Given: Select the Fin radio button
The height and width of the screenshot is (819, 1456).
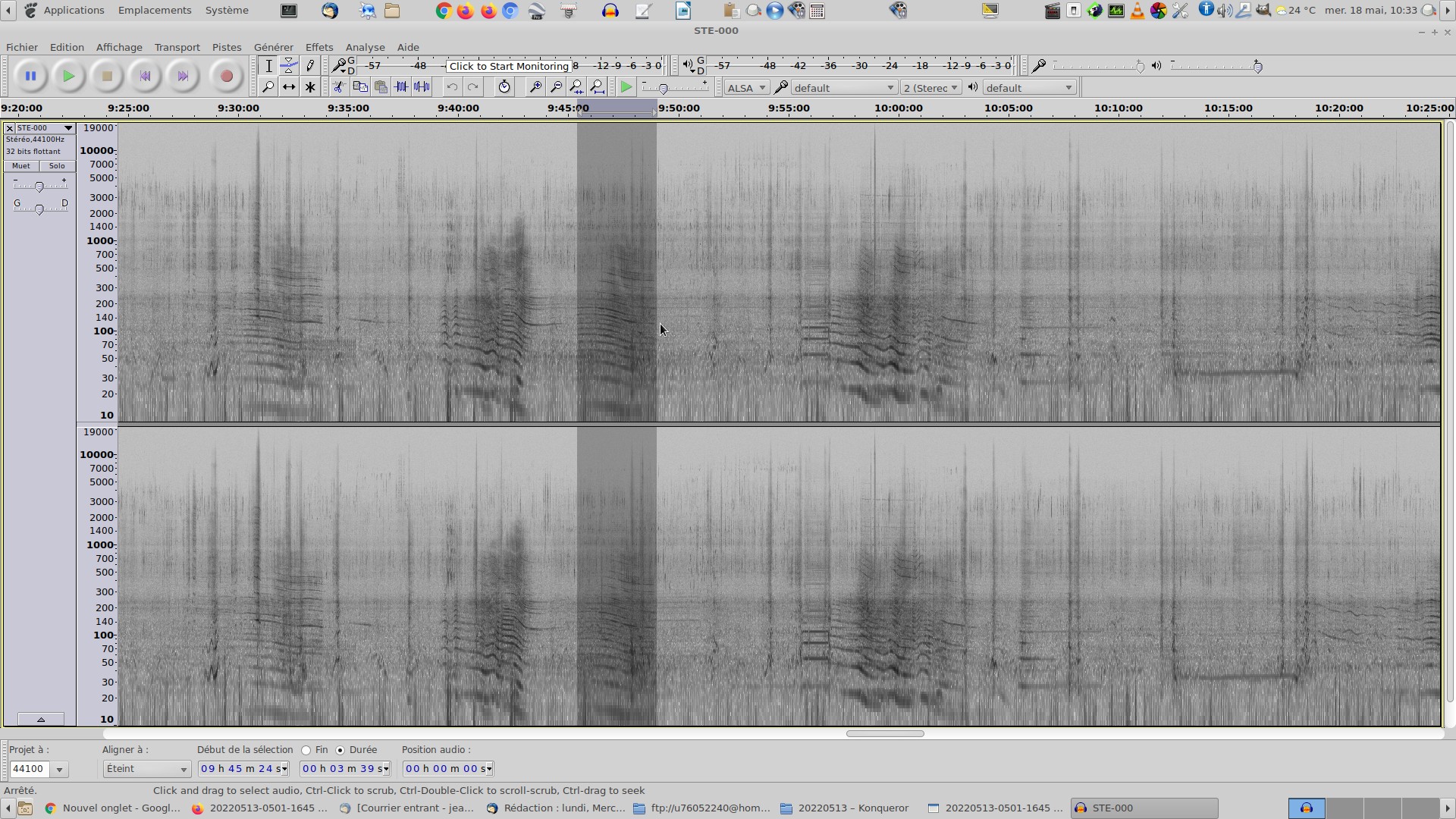Looking at the screenshot, I should [306, 750].
